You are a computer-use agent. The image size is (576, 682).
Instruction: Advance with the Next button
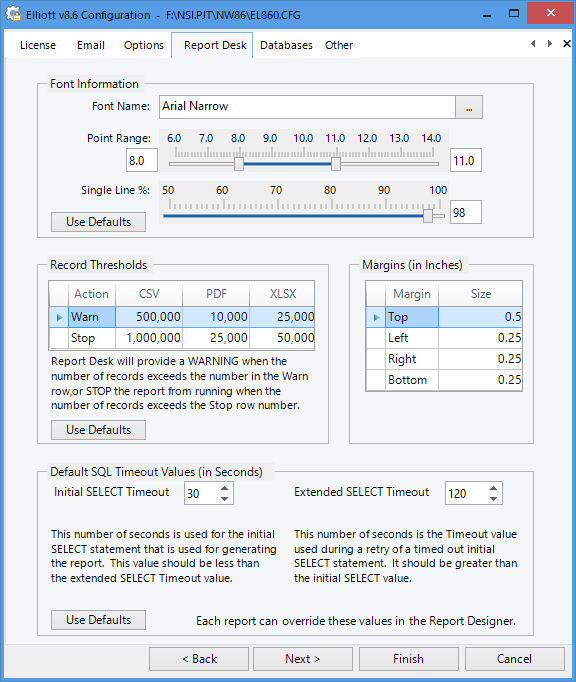click(x=303, y=659)
